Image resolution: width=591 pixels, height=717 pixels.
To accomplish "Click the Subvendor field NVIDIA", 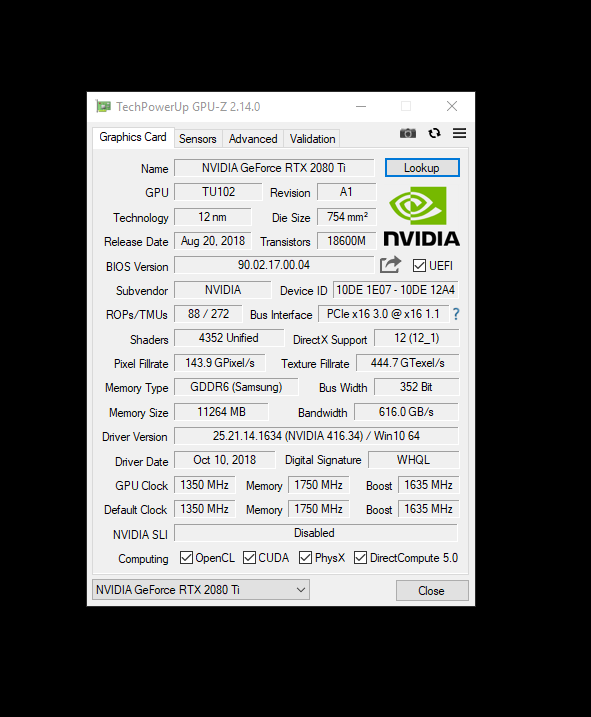I will point(223,290).
